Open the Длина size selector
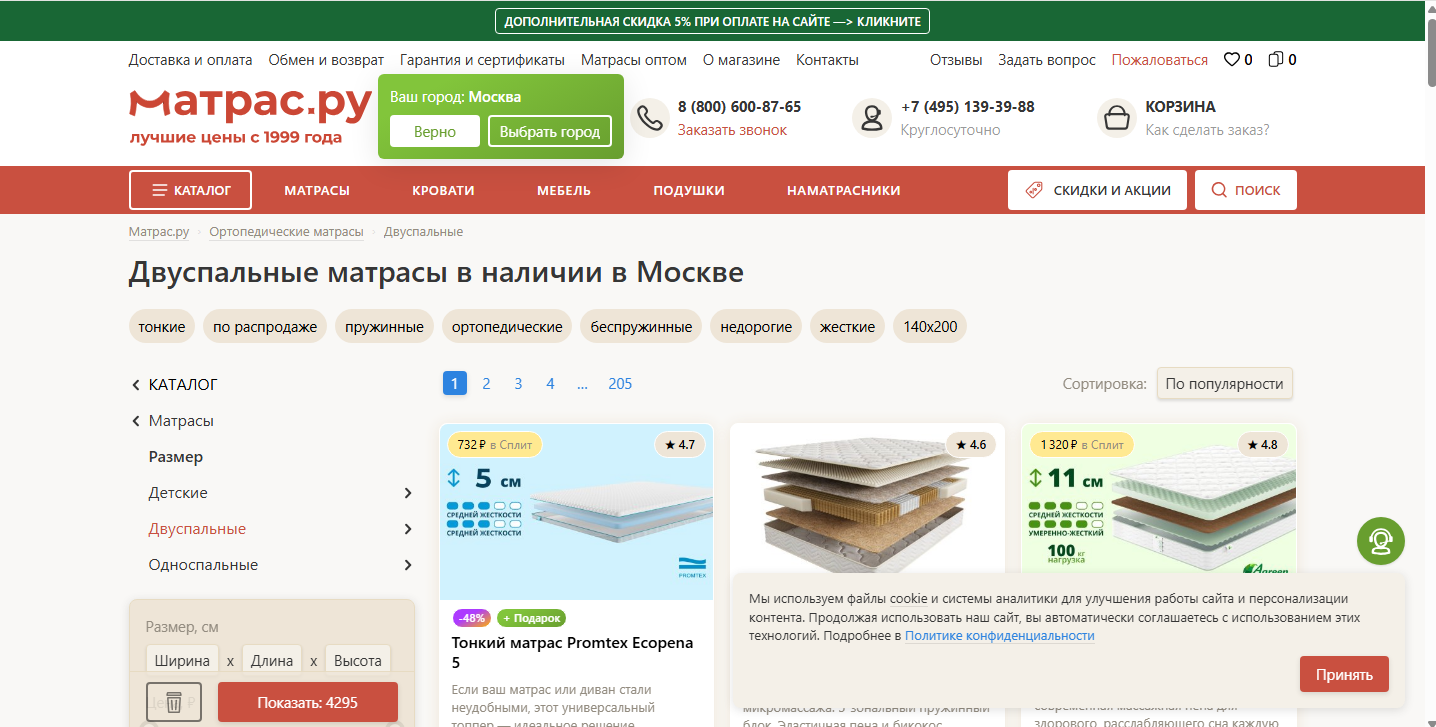The width and height of the screenshot is (1436, 727). click(x=272, y=660)
